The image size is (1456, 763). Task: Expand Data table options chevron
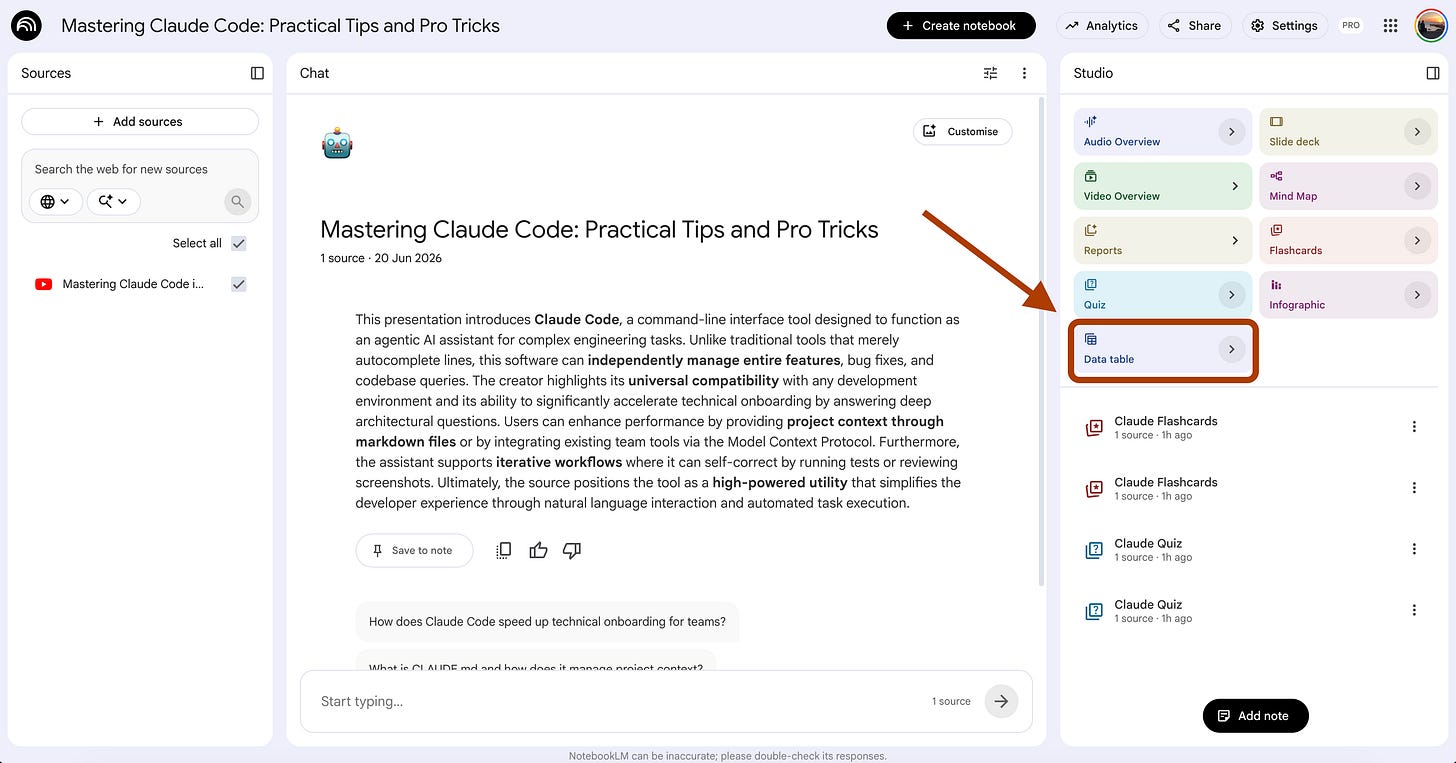[x=1231, y=349]
